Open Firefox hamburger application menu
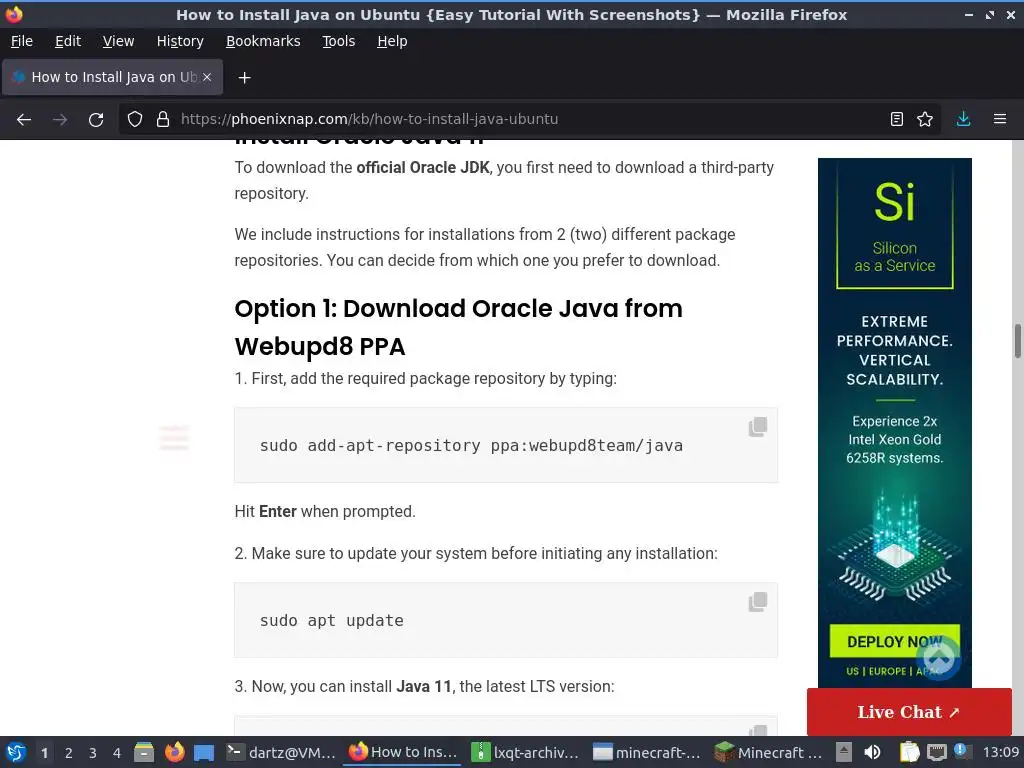The width and height of the screenshot is (1024, 768). (x=1000, y=120)
